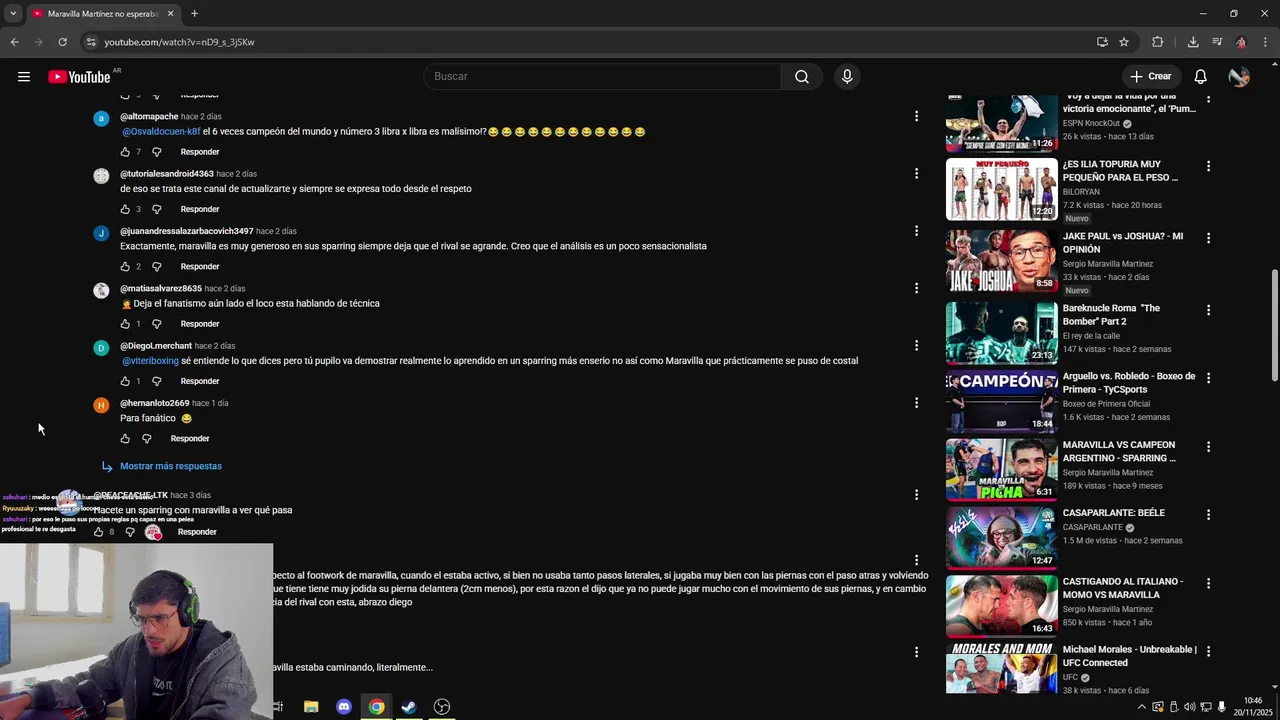Open options menu for @tutorialesandroid4363 comment

click(916, 173)
